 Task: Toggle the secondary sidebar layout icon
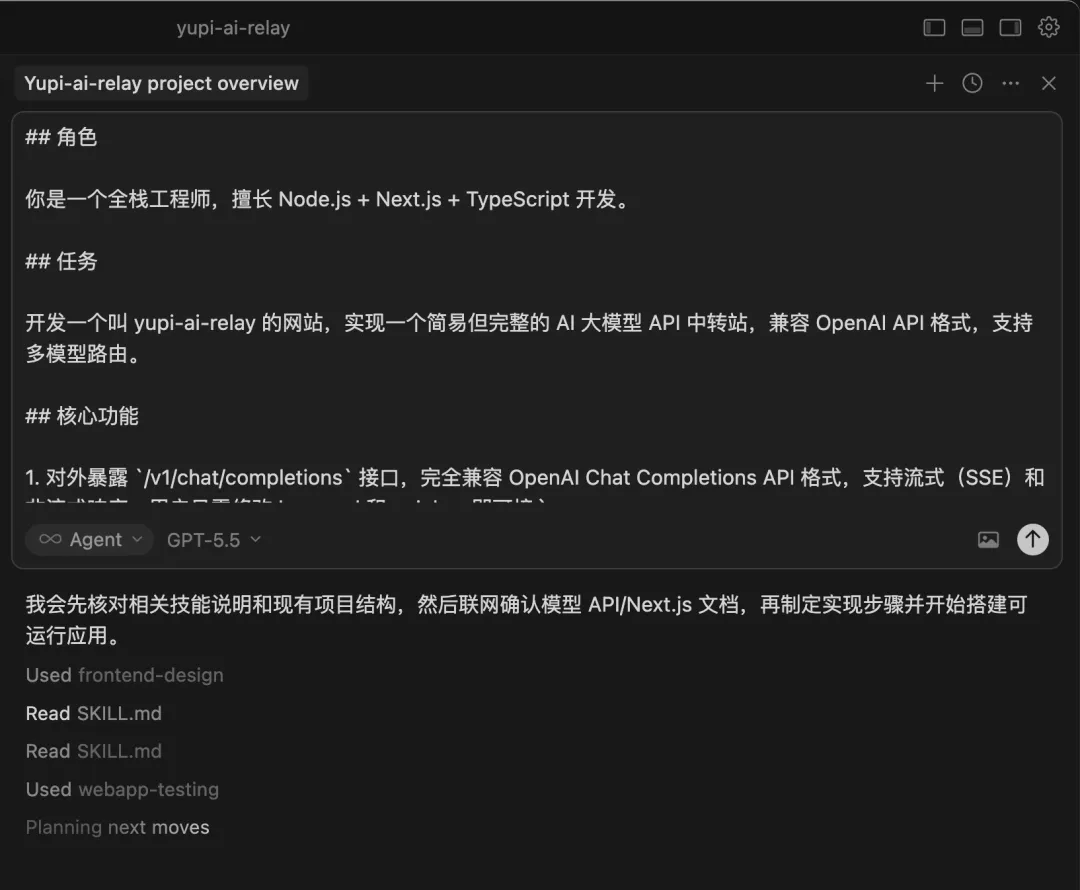click(1010, 28)
